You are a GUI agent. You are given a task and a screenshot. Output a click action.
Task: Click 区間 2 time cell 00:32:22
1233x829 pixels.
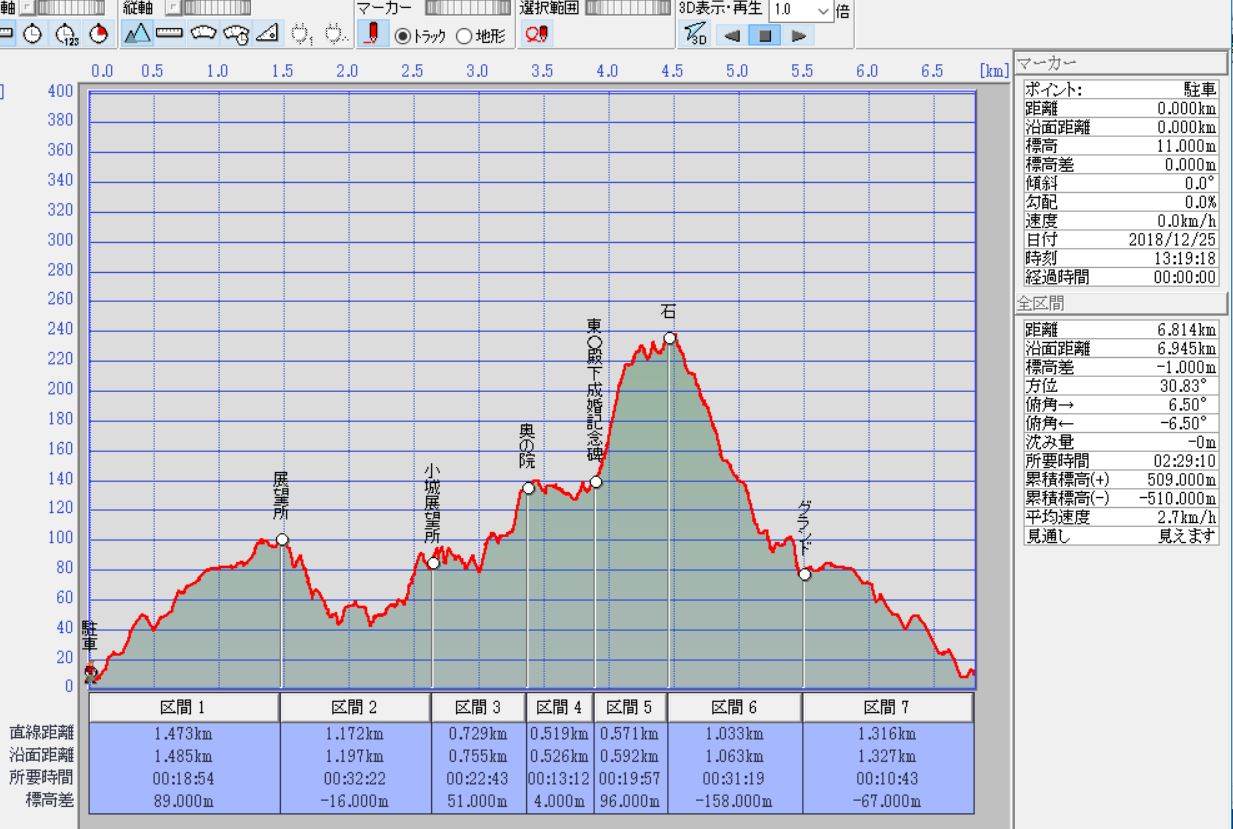point(355,779)
